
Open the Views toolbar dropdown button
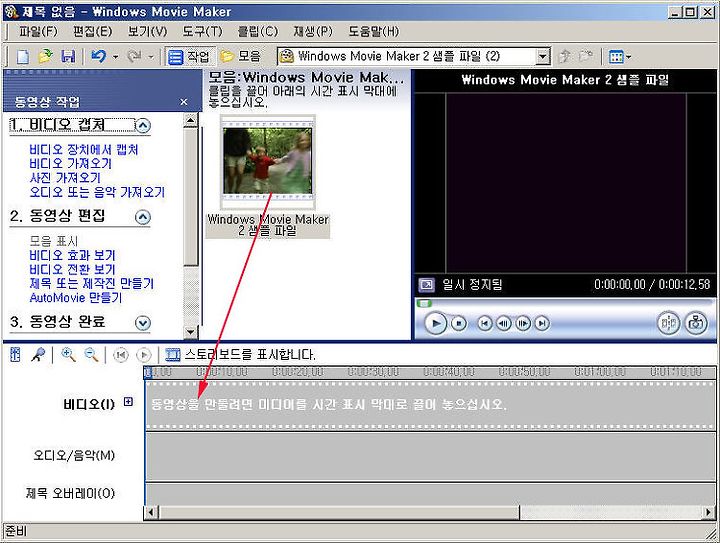tap(619, 57)
